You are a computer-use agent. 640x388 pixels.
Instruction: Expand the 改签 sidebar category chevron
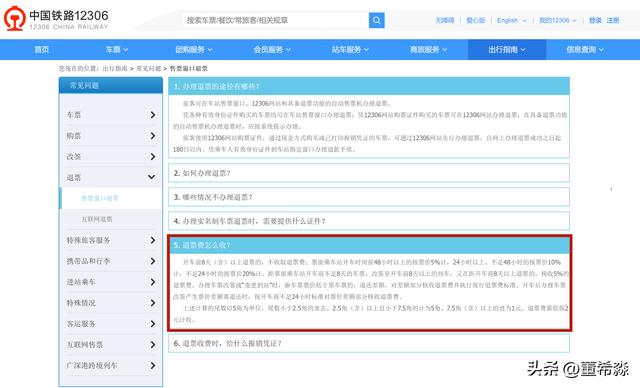[152, 157]
